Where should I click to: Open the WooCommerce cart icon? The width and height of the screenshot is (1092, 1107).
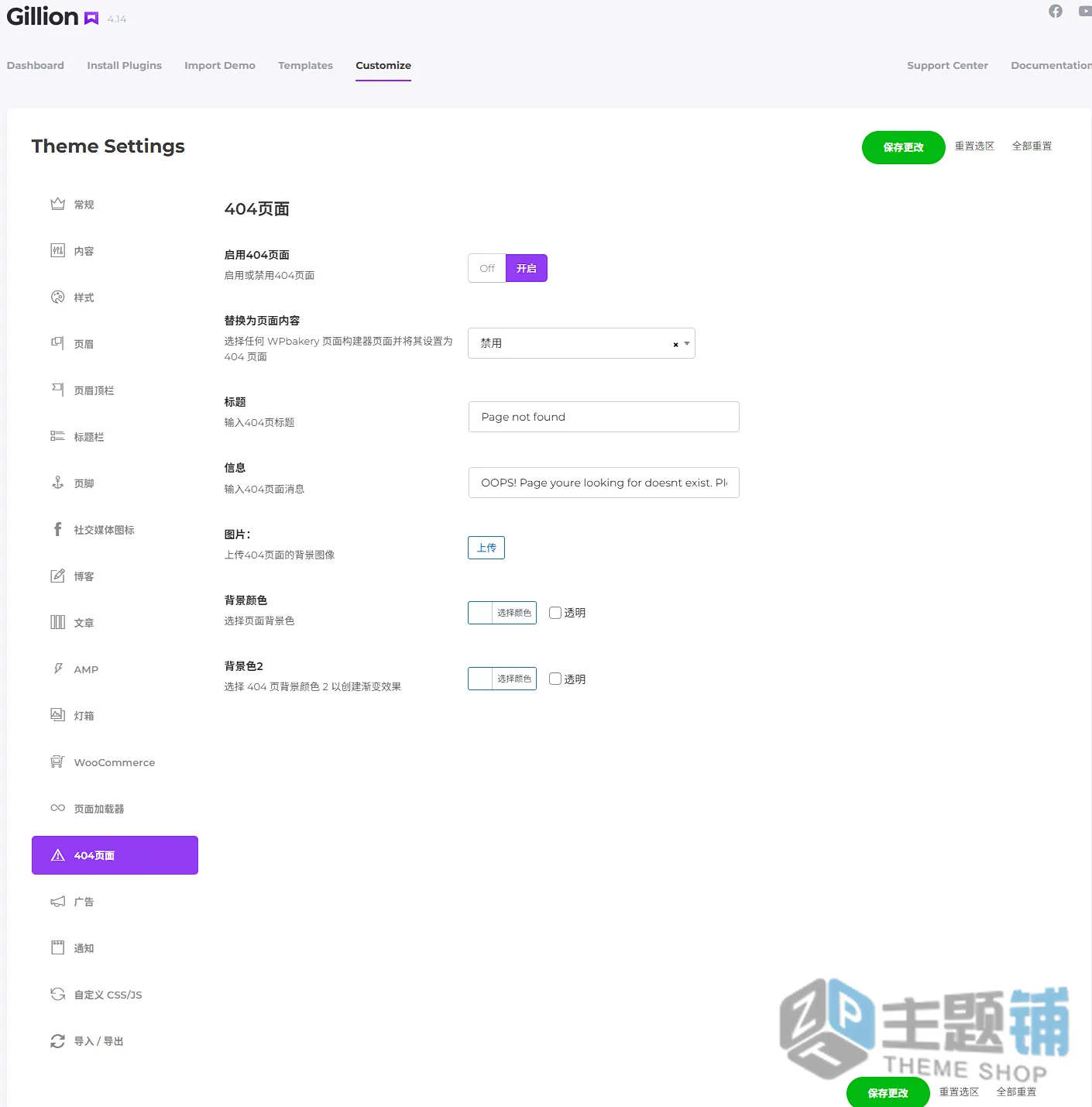(57, 761)
